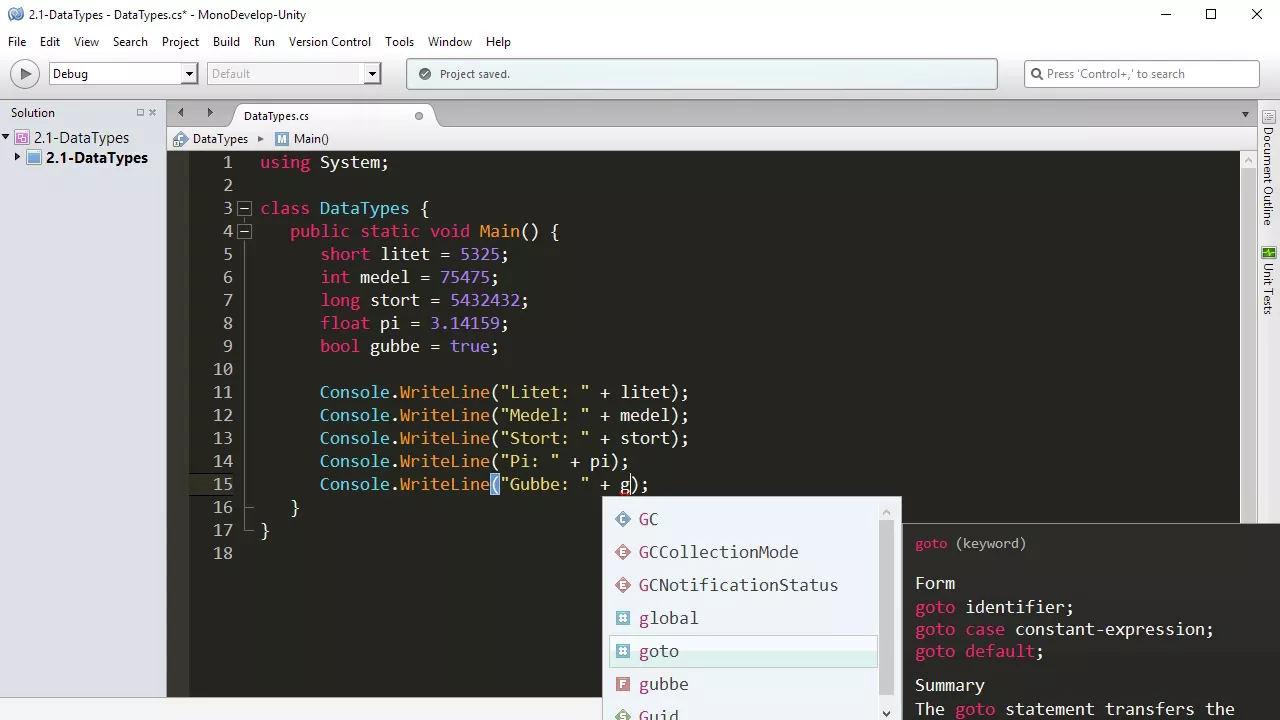Open the Run menu
This screenshot has height=720, width=1280.
coord(264,42)
